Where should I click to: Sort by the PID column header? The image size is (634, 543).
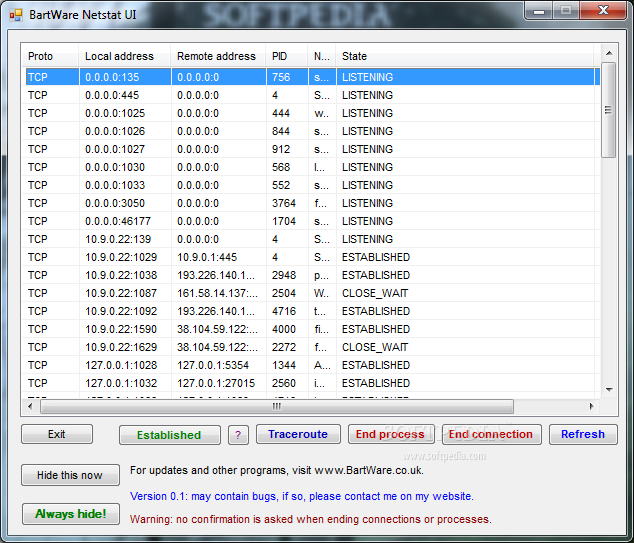coord(287,56)
